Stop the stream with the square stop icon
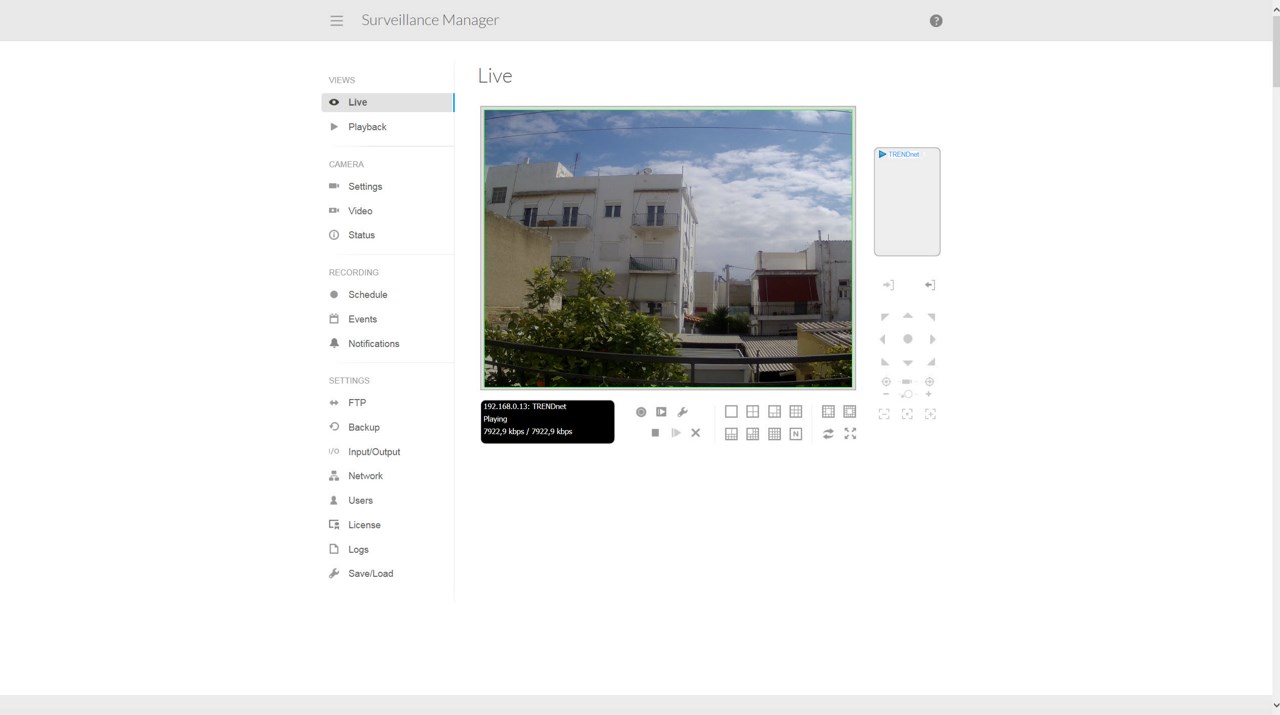The height and width of the screenshot is (715, 1280). [655, 433]
